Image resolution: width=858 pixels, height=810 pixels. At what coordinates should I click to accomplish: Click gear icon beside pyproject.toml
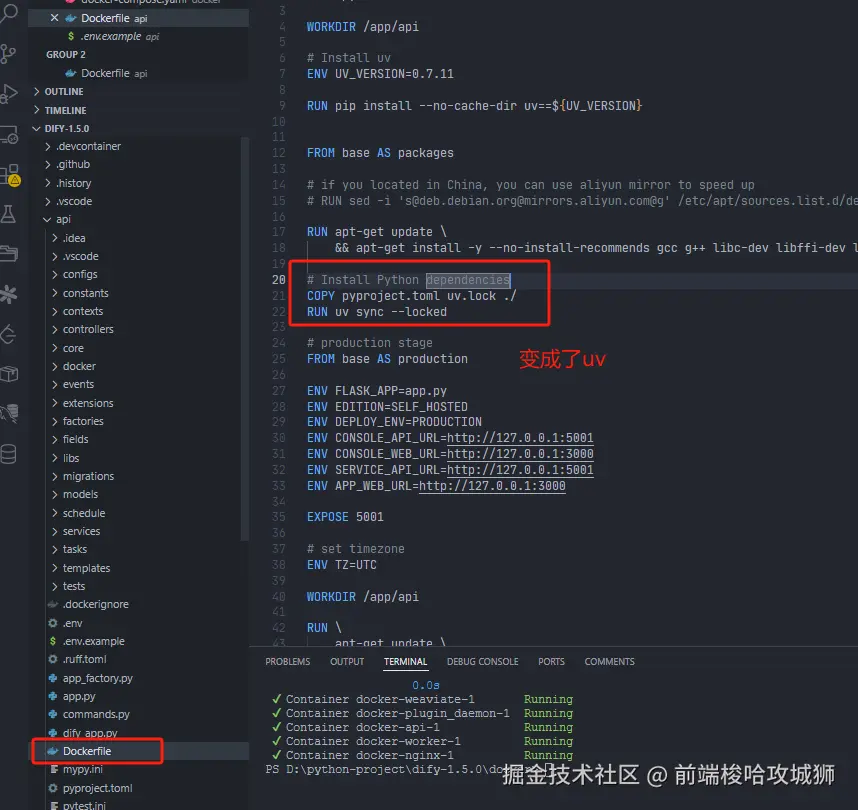53,788
